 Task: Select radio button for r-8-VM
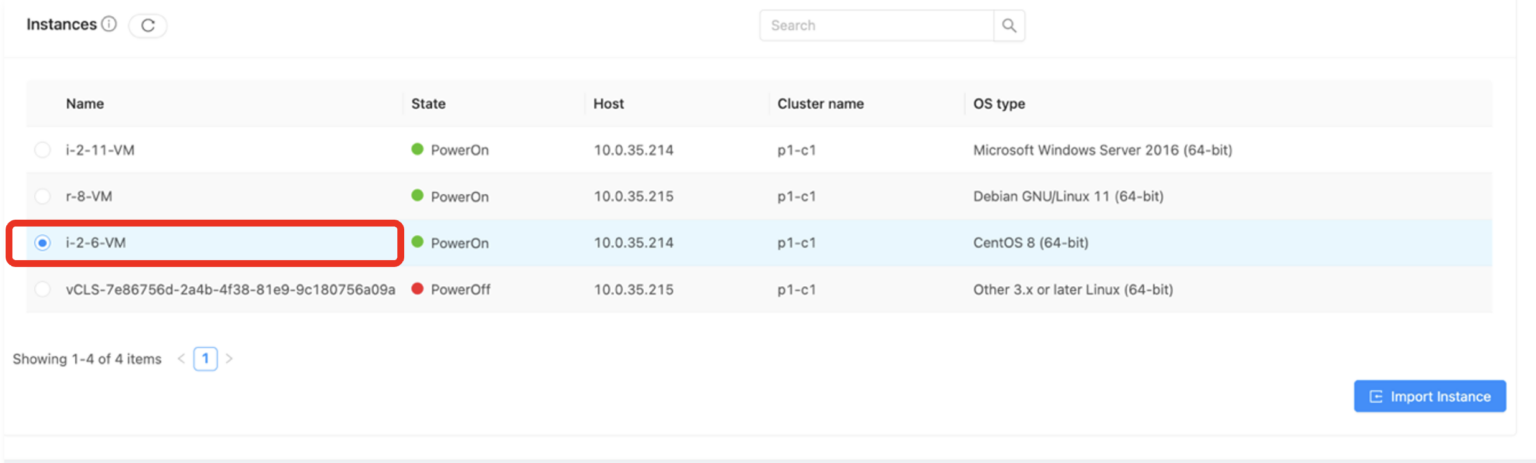[42, 196]
